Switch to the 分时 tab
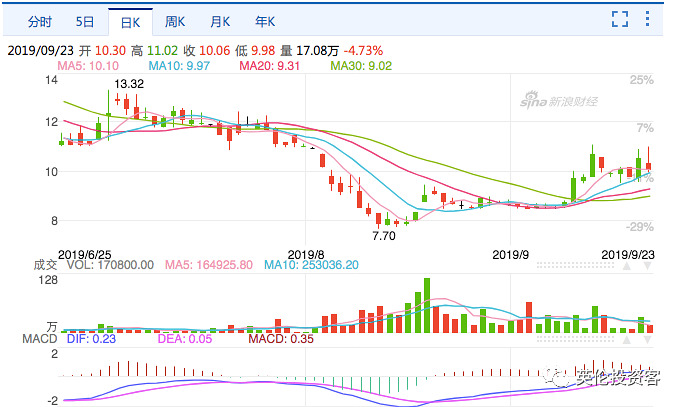 tap(39, 20)
